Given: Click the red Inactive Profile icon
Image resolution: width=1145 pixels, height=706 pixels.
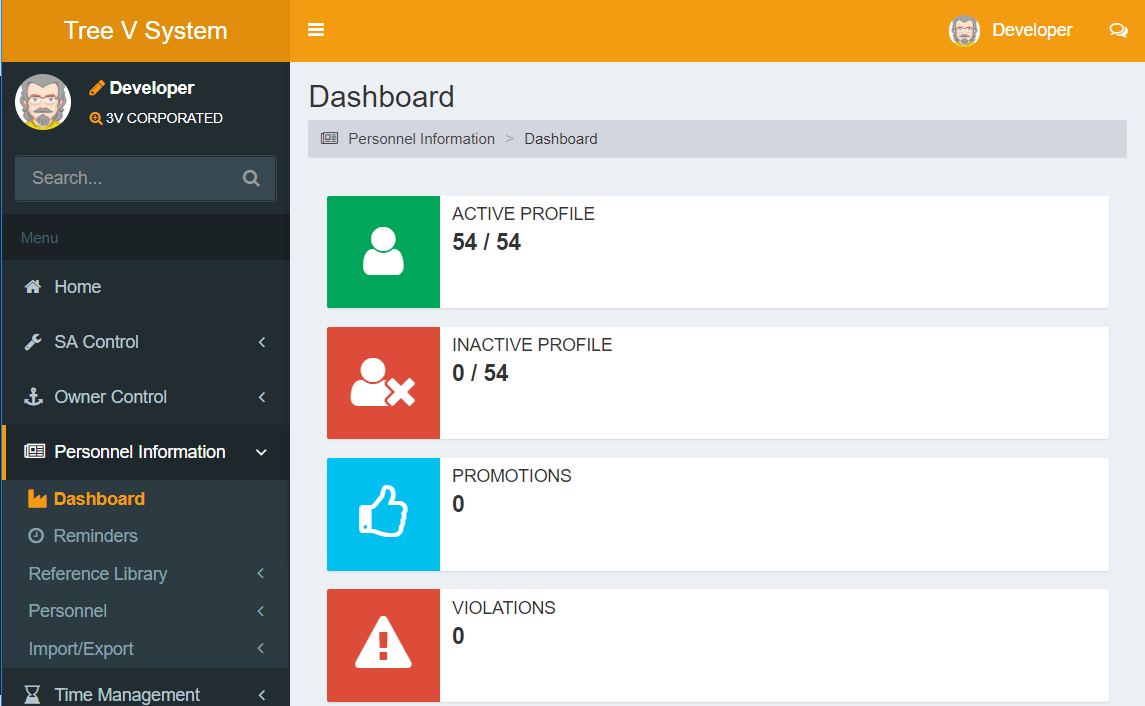Looking at the screenshot, I should [383, 383].
